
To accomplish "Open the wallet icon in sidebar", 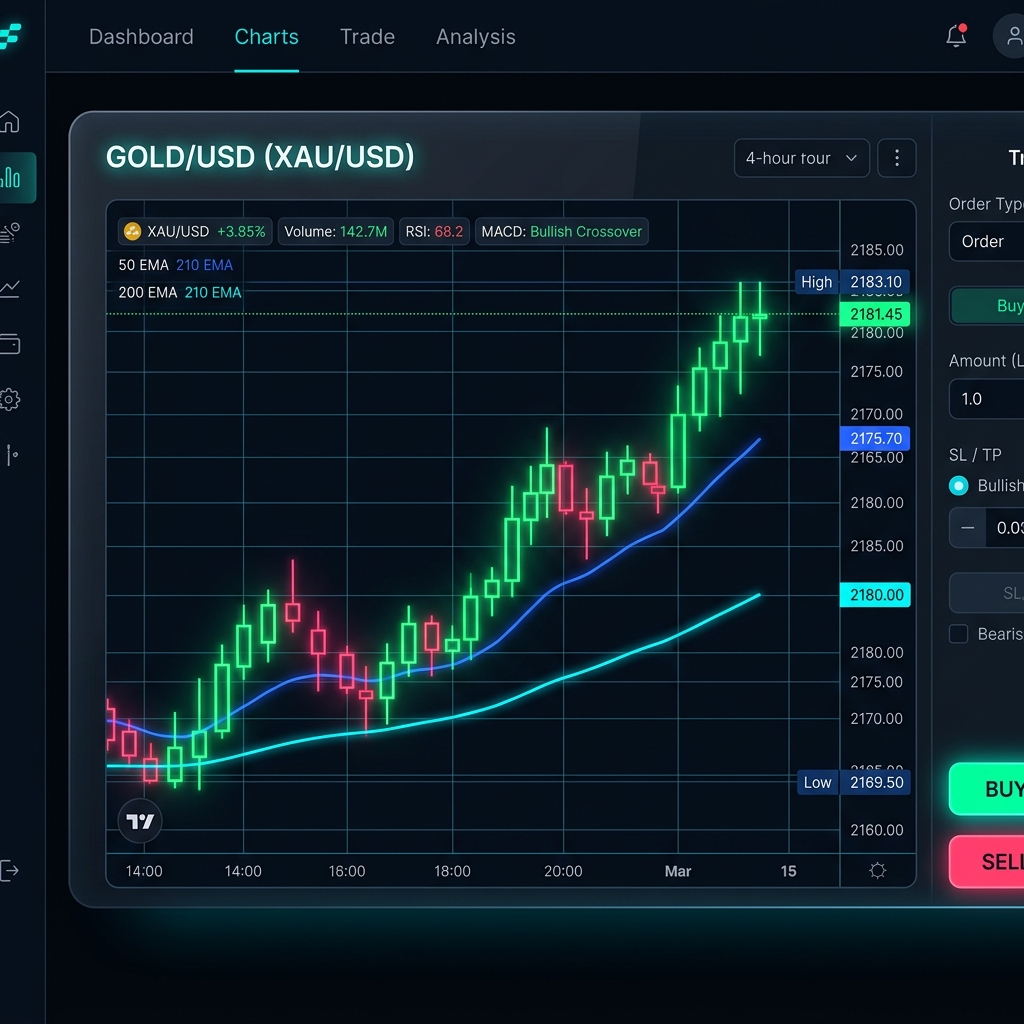I will coord(9,344).
